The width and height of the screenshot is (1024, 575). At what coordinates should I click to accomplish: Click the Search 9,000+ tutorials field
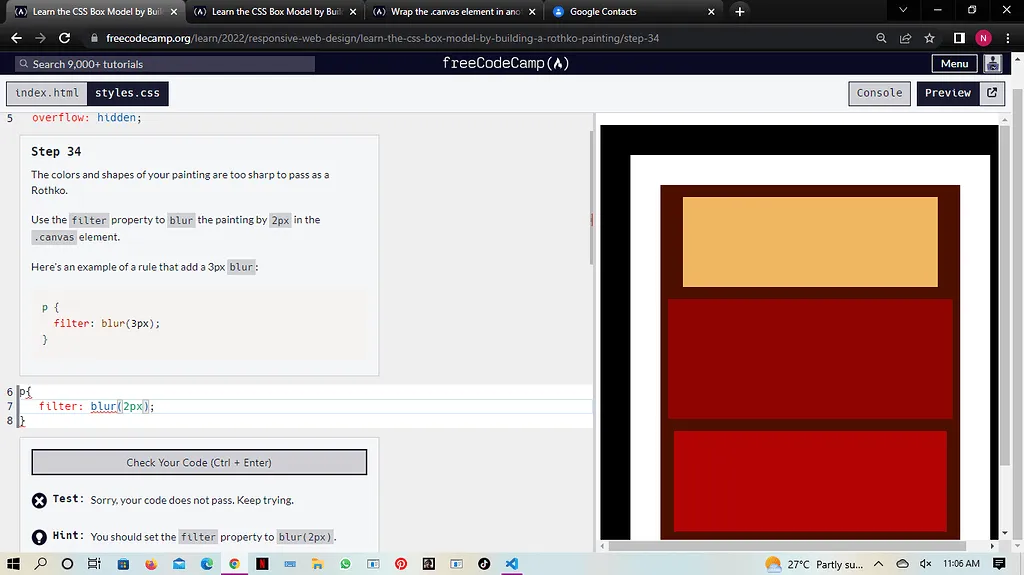click(x=165, y=64)
